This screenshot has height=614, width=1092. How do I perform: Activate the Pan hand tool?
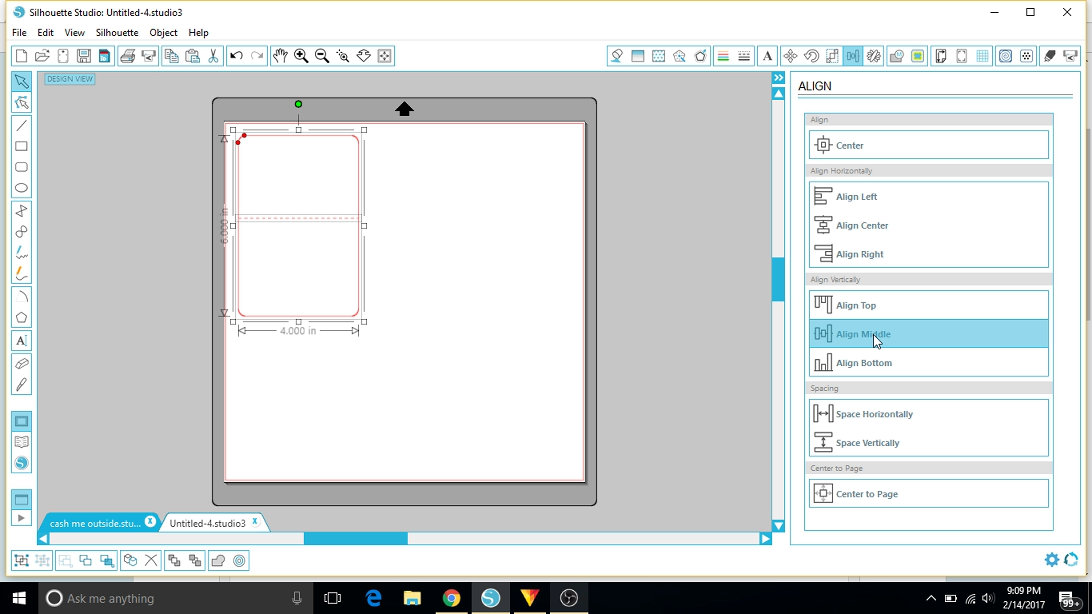tap(280, 56)
